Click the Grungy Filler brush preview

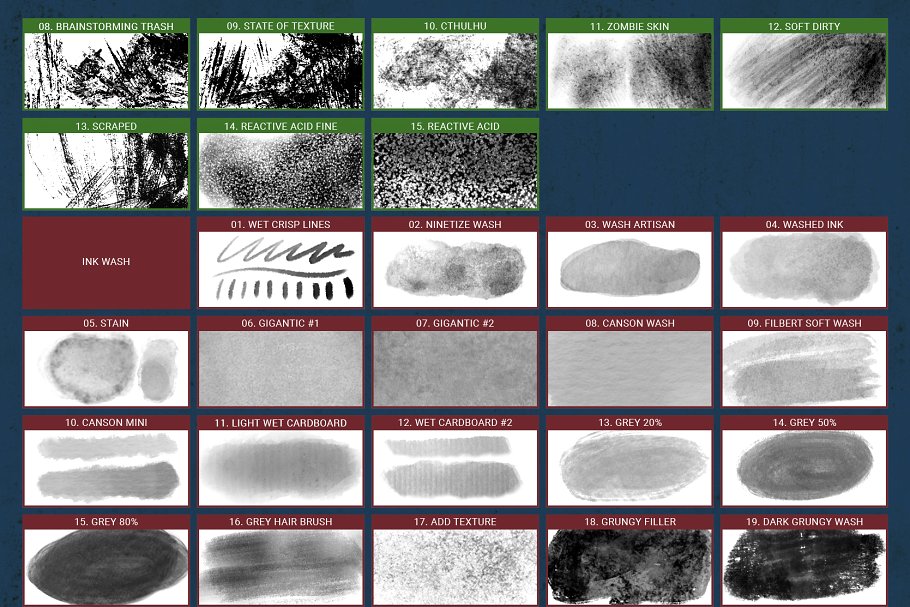pyautogui.click(x=629, y=566)
